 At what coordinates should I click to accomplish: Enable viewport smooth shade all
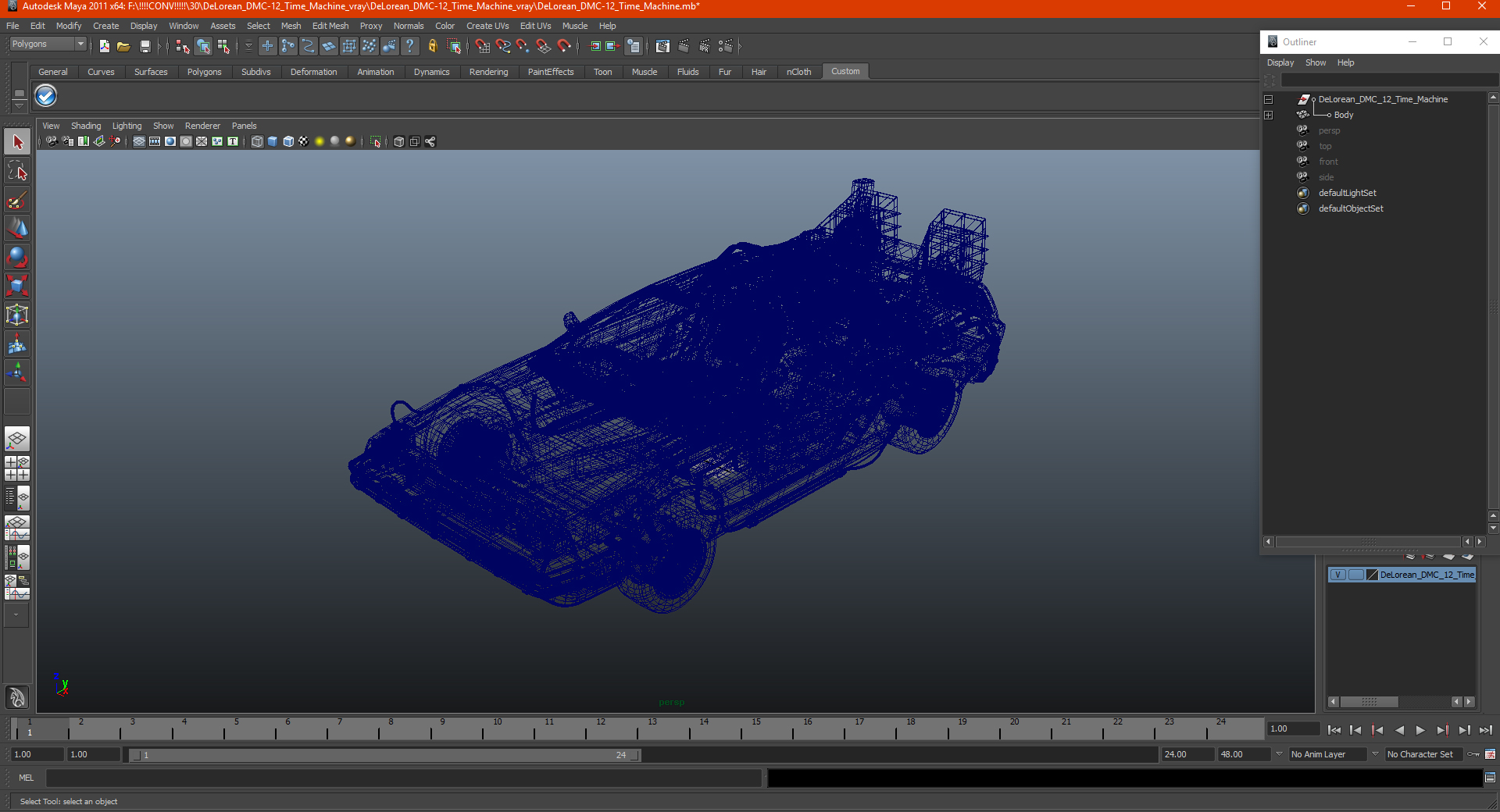click(273, 141)
